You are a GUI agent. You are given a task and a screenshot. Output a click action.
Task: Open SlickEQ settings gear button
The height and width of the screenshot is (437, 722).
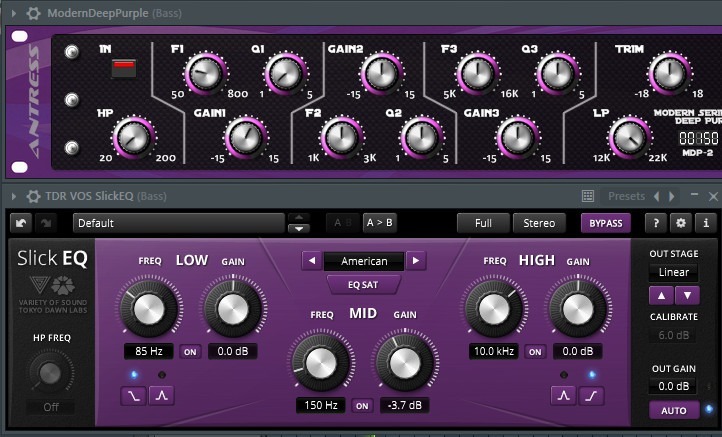(681, 223)
